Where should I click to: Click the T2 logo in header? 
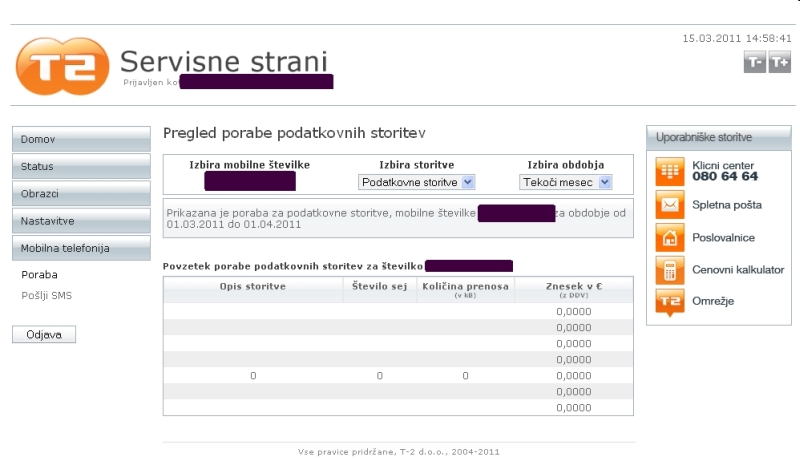[x=61, y=66]
